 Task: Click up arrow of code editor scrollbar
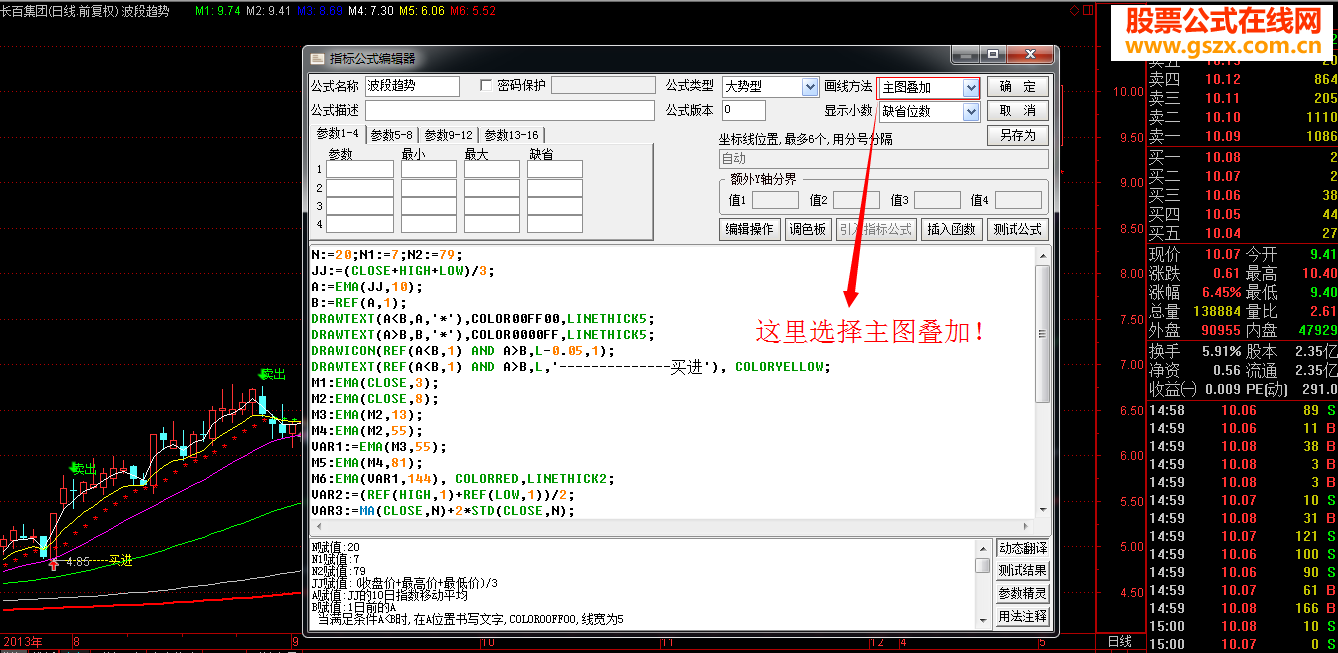[x=1042, y=256]
